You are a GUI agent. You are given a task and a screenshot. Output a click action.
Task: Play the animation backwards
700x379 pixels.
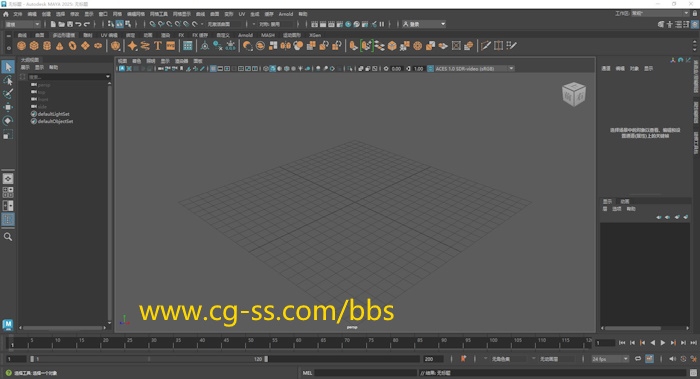click(x=653, y=343)
